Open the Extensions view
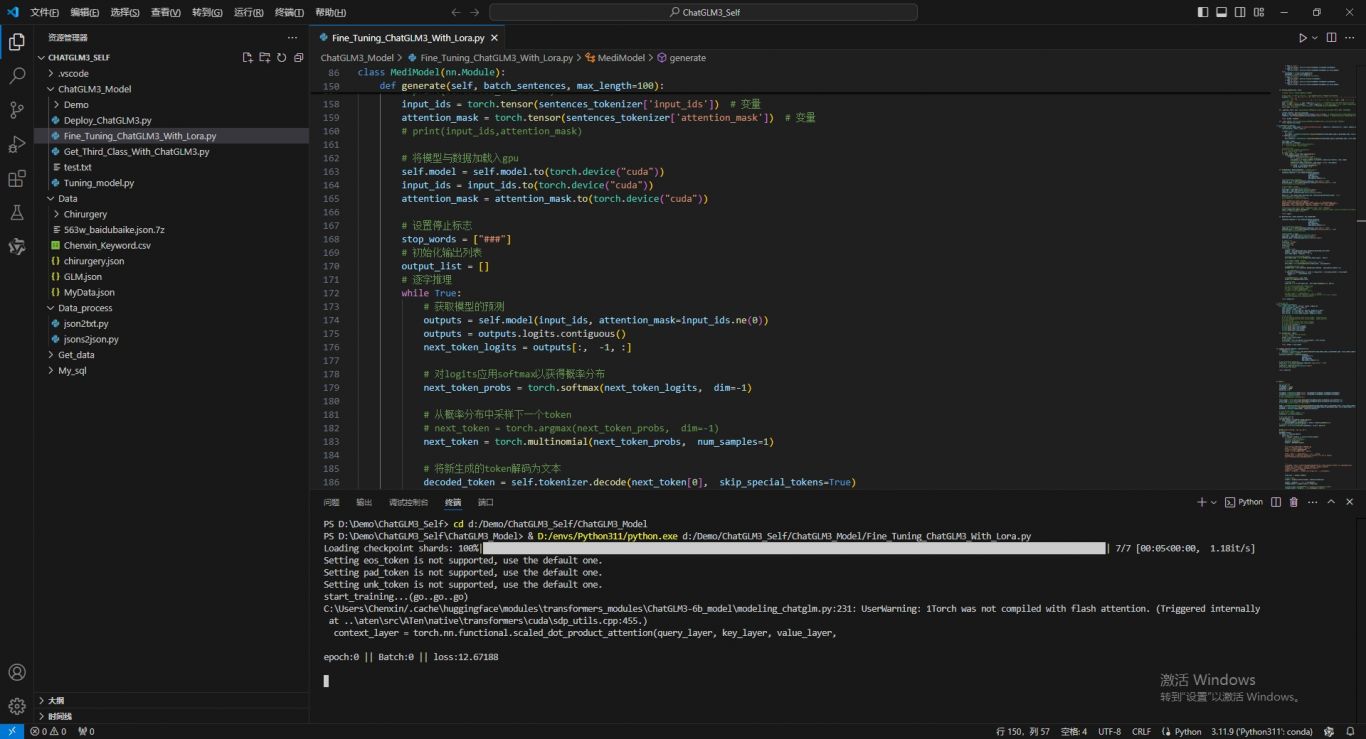 16,179
